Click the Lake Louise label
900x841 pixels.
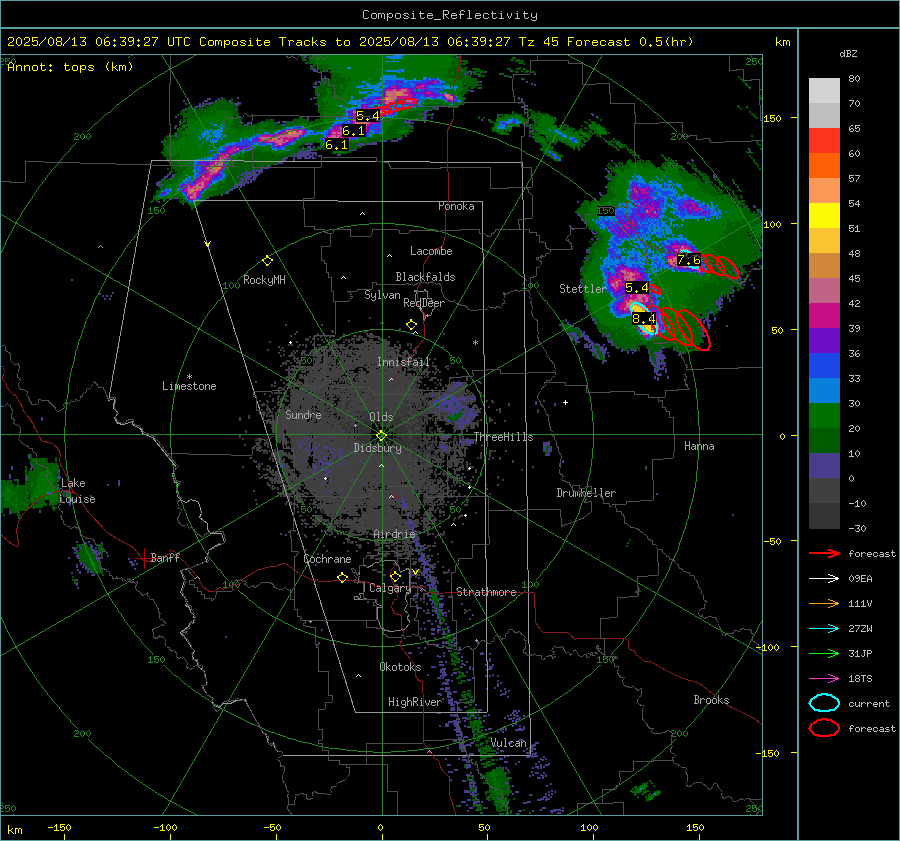tap(78, 491)
